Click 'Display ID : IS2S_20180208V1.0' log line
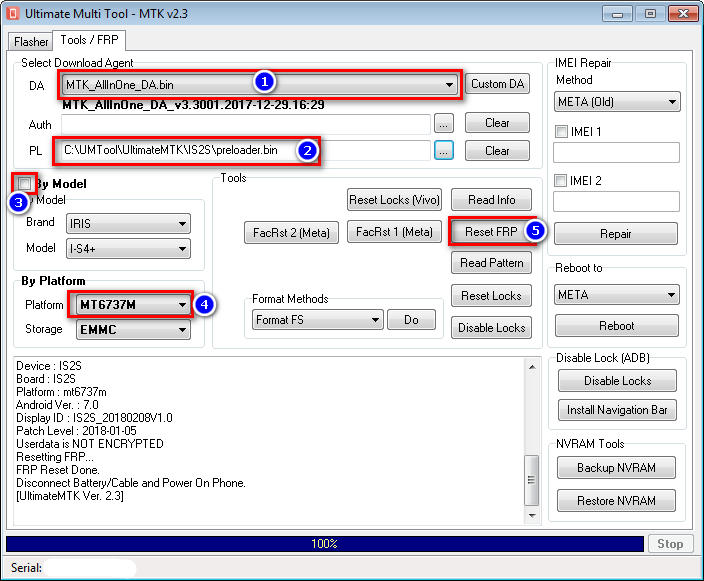The width and height of the screenshot is (704, 581). click(94, 418)
